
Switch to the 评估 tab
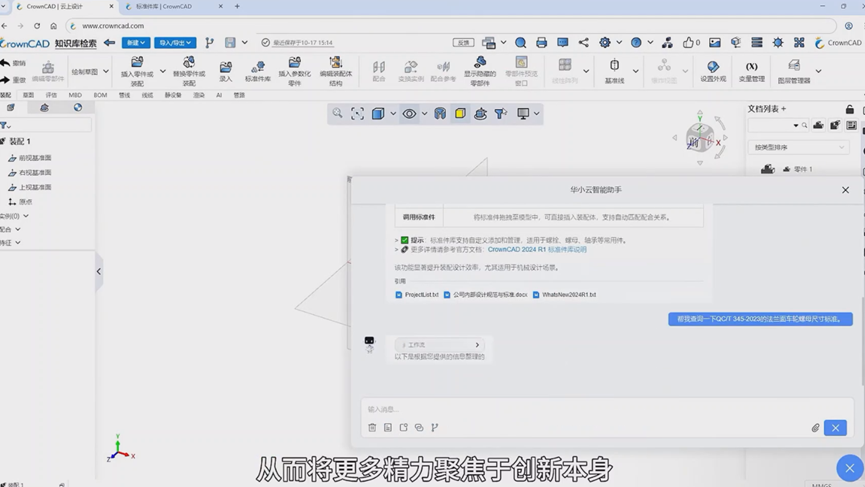pos(51,95)
